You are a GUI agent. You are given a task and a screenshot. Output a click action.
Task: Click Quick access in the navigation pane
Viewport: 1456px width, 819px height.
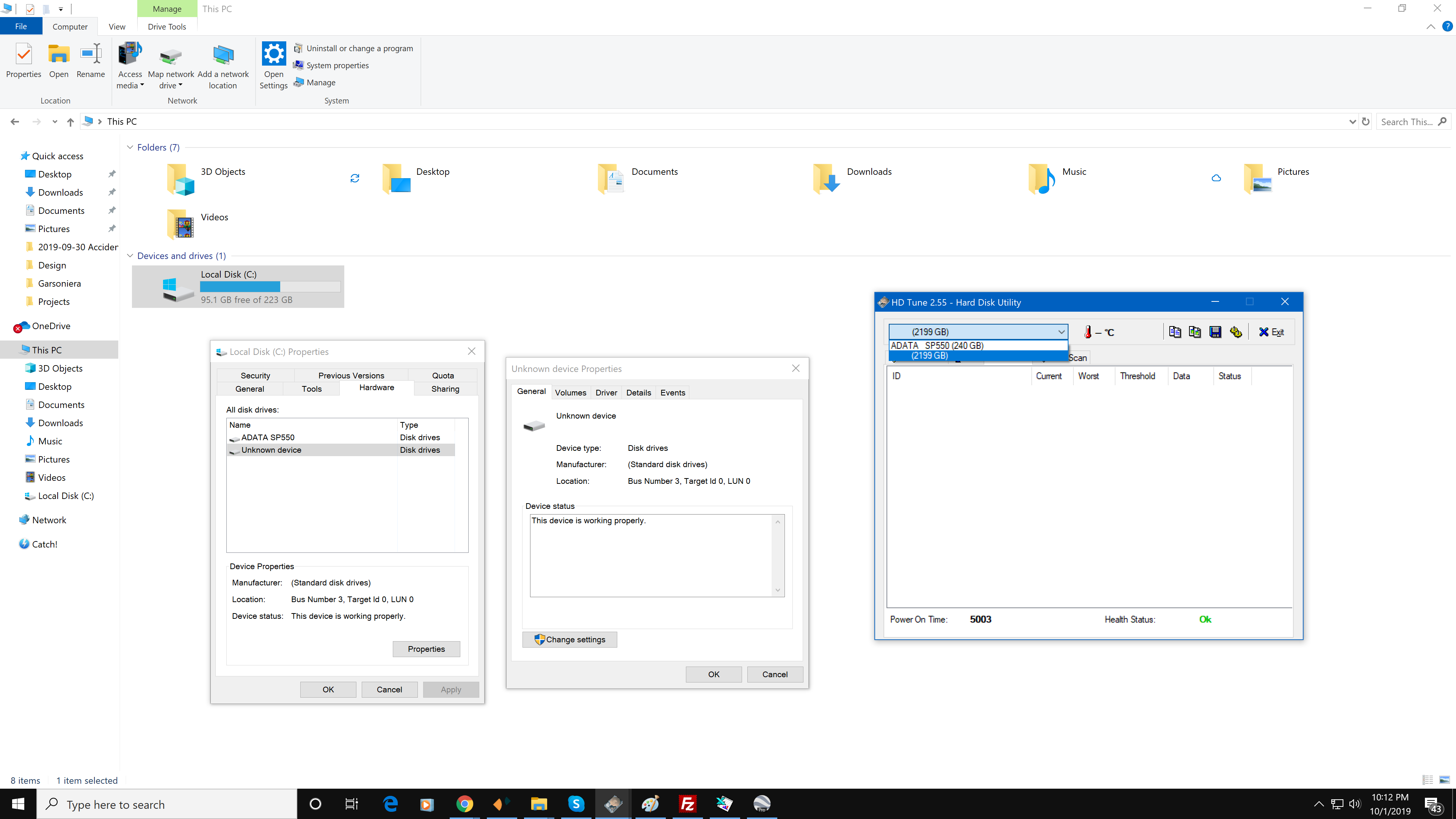[57, 156]
